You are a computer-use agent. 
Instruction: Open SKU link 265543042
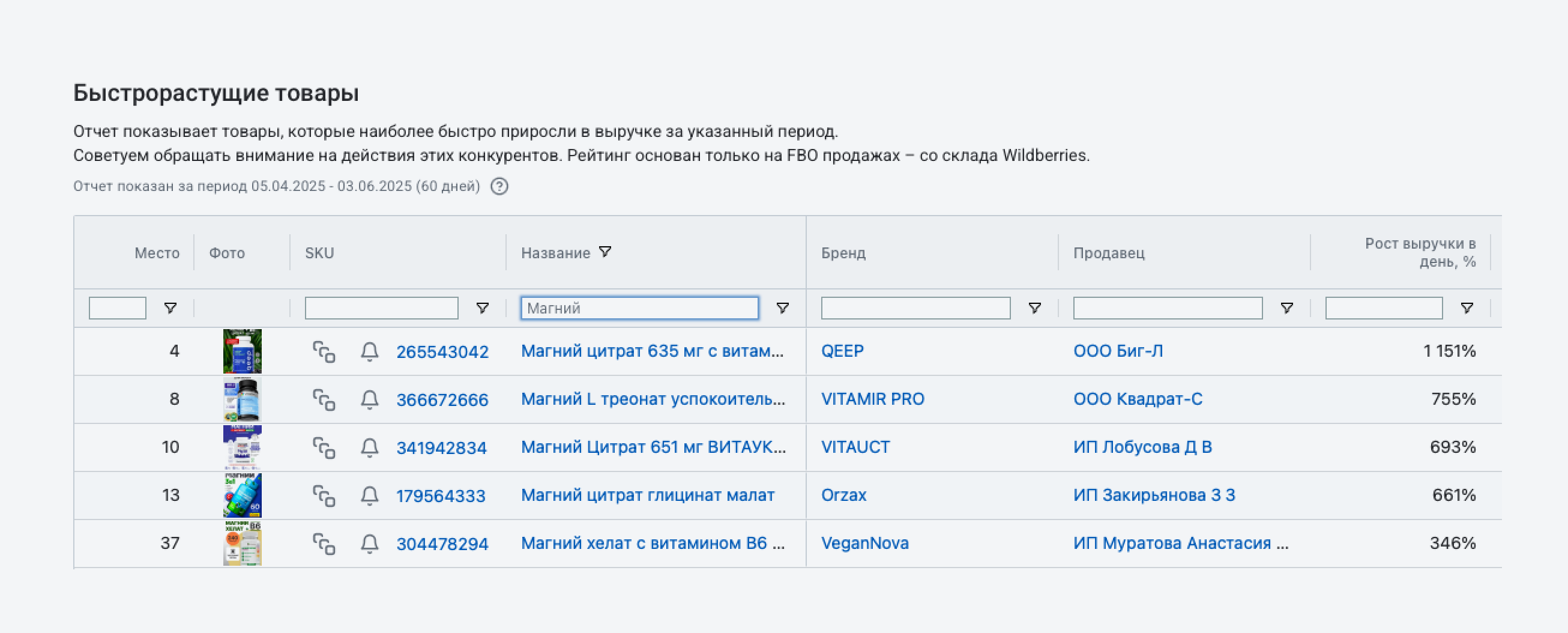click(442, 352)
